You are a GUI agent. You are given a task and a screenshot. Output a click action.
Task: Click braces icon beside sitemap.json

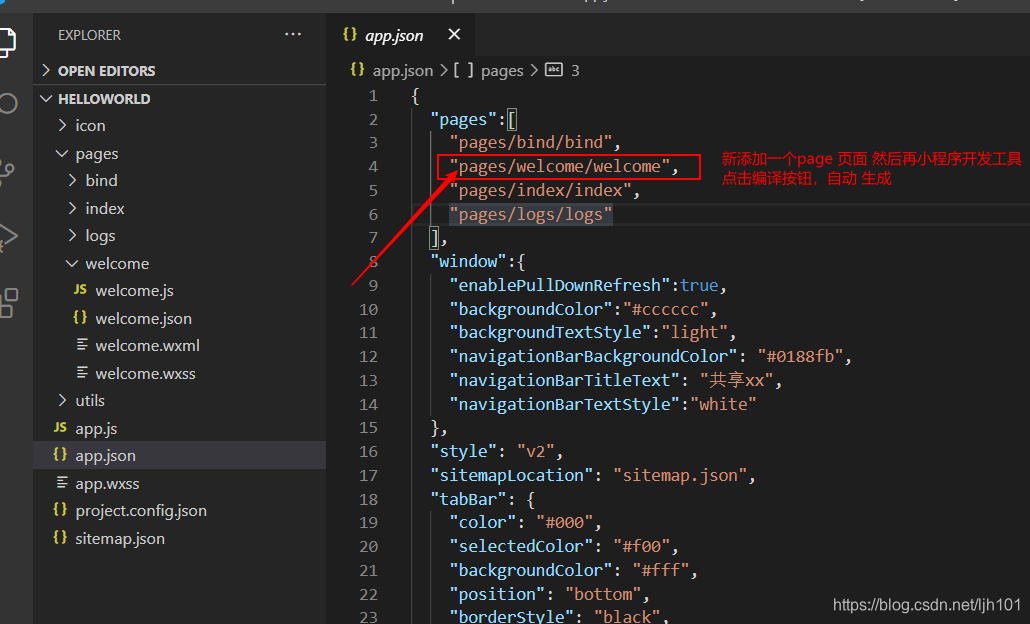[60, 537]
